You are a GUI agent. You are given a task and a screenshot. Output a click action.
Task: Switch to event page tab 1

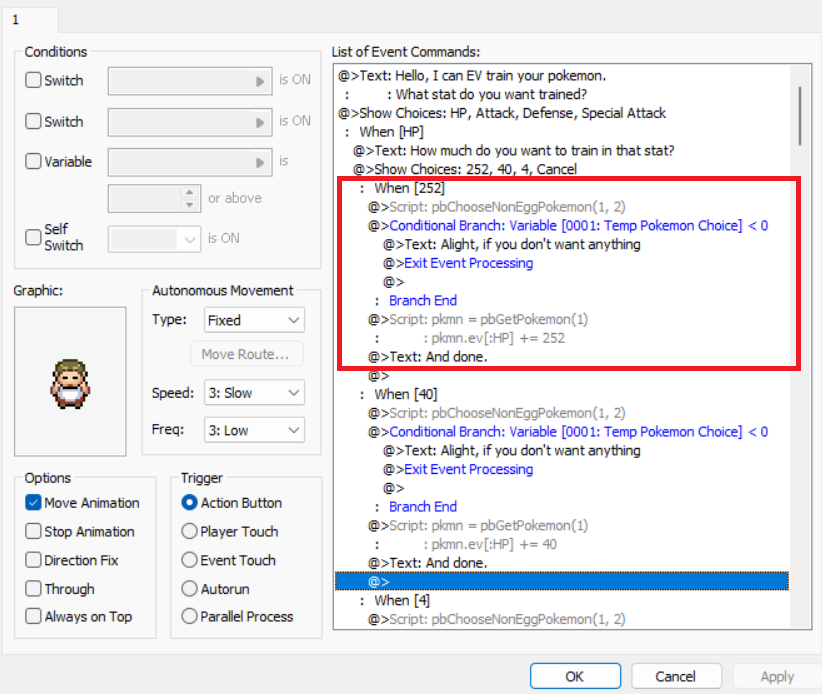29,20
